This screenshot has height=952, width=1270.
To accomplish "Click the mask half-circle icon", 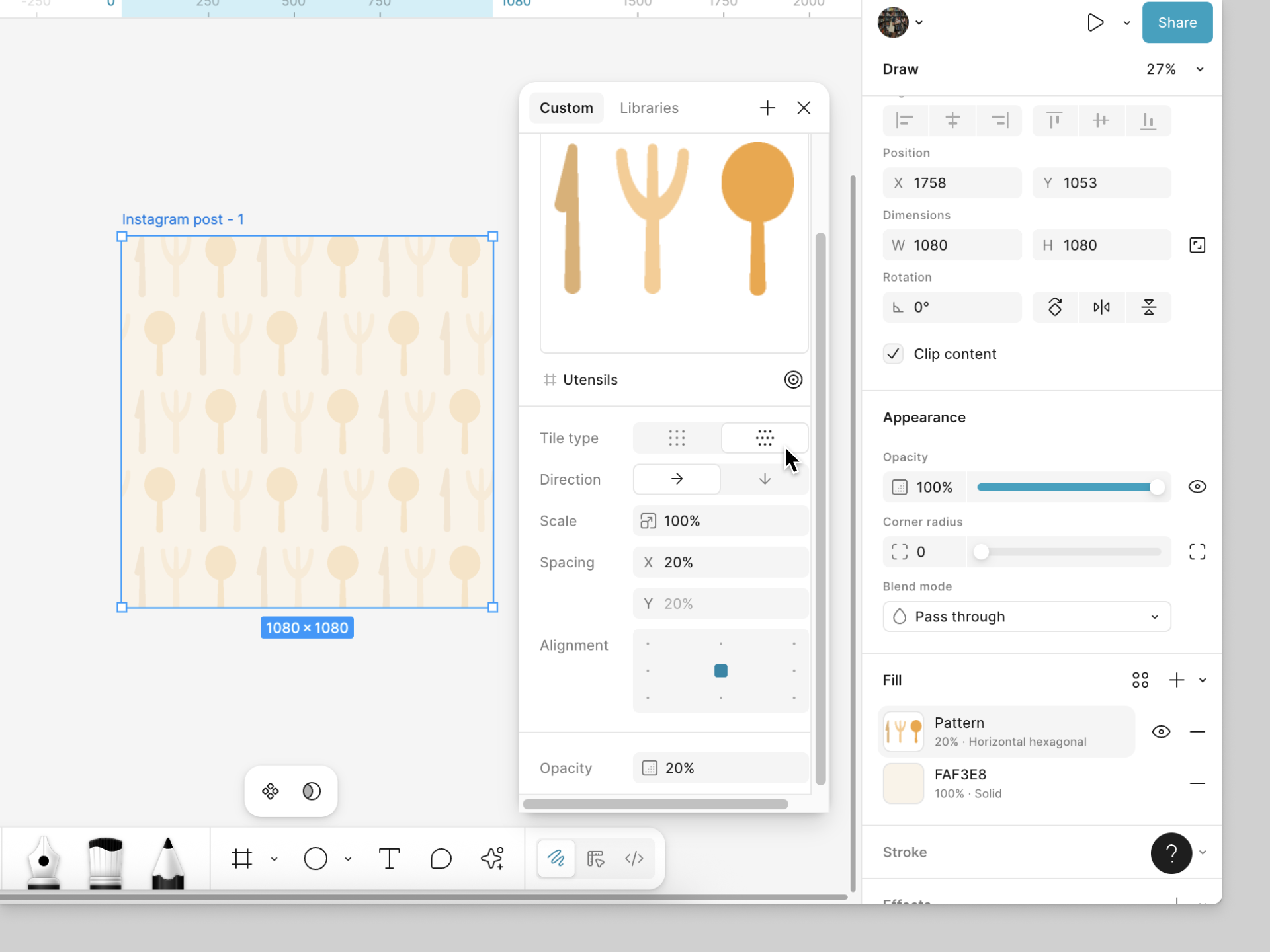I will (x=312, y=791).
